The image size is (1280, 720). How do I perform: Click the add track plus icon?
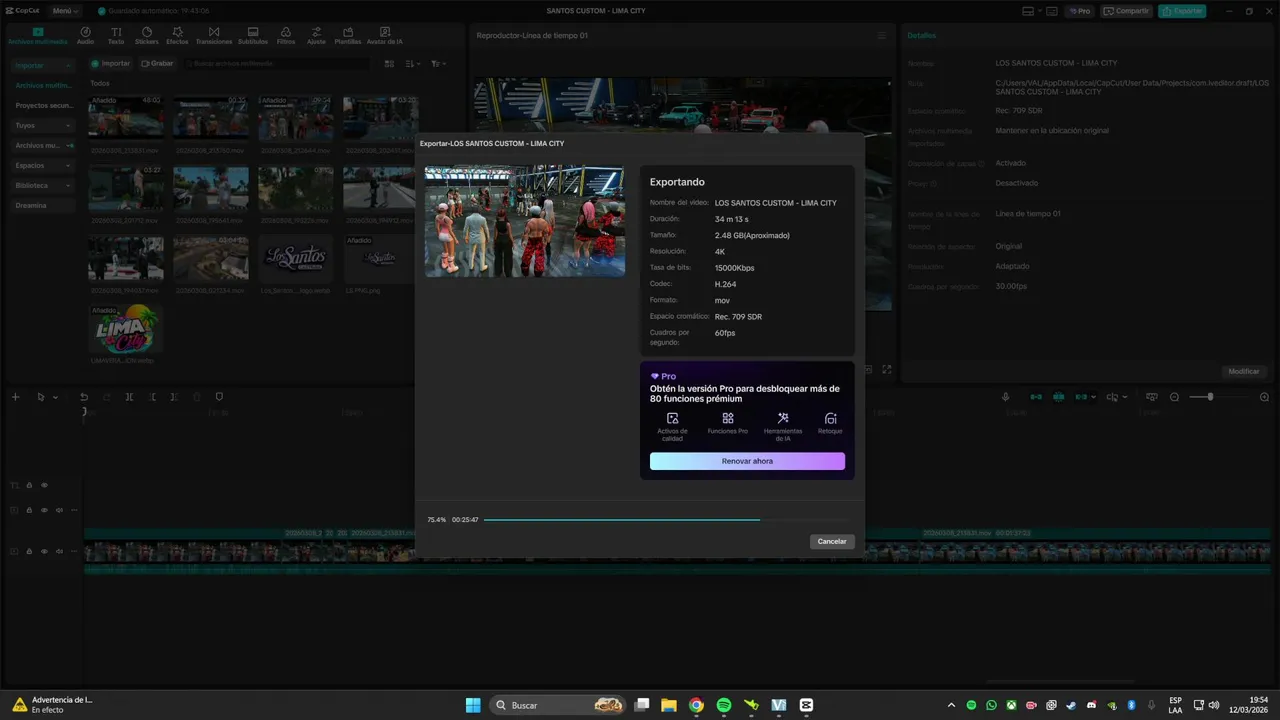click(15, 397)
